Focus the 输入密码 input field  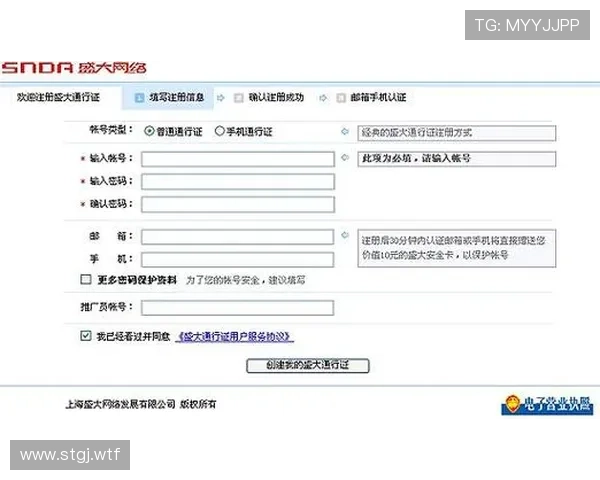pos(238,182)
